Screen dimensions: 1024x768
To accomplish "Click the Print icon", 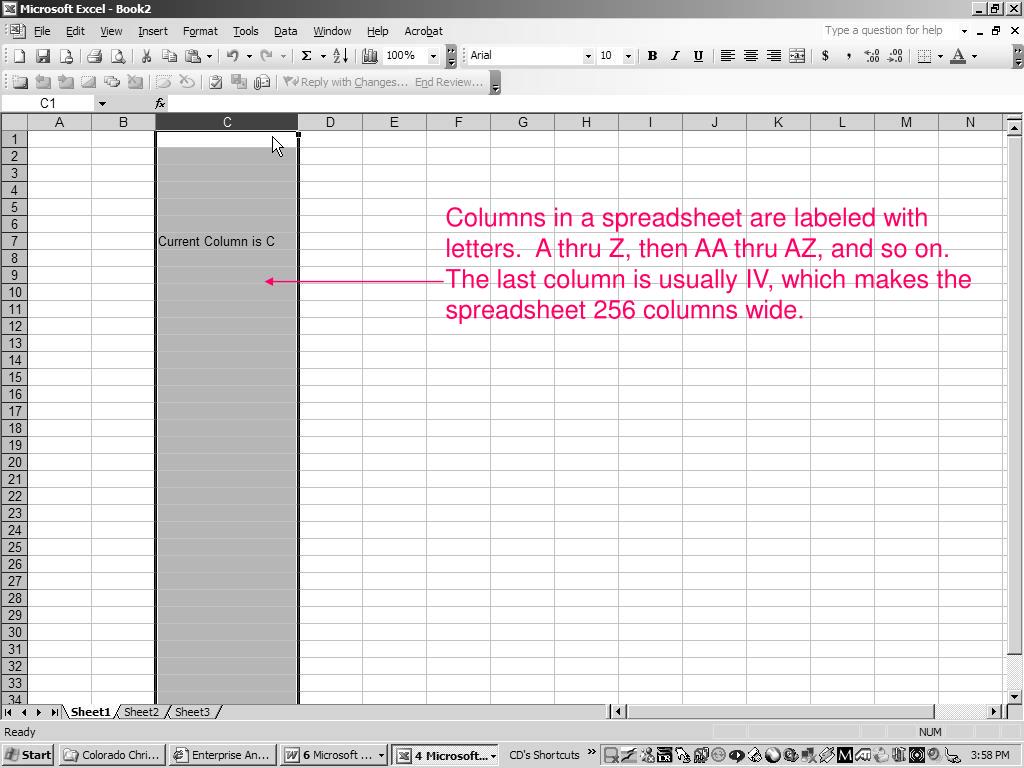I will pos(94,56).
